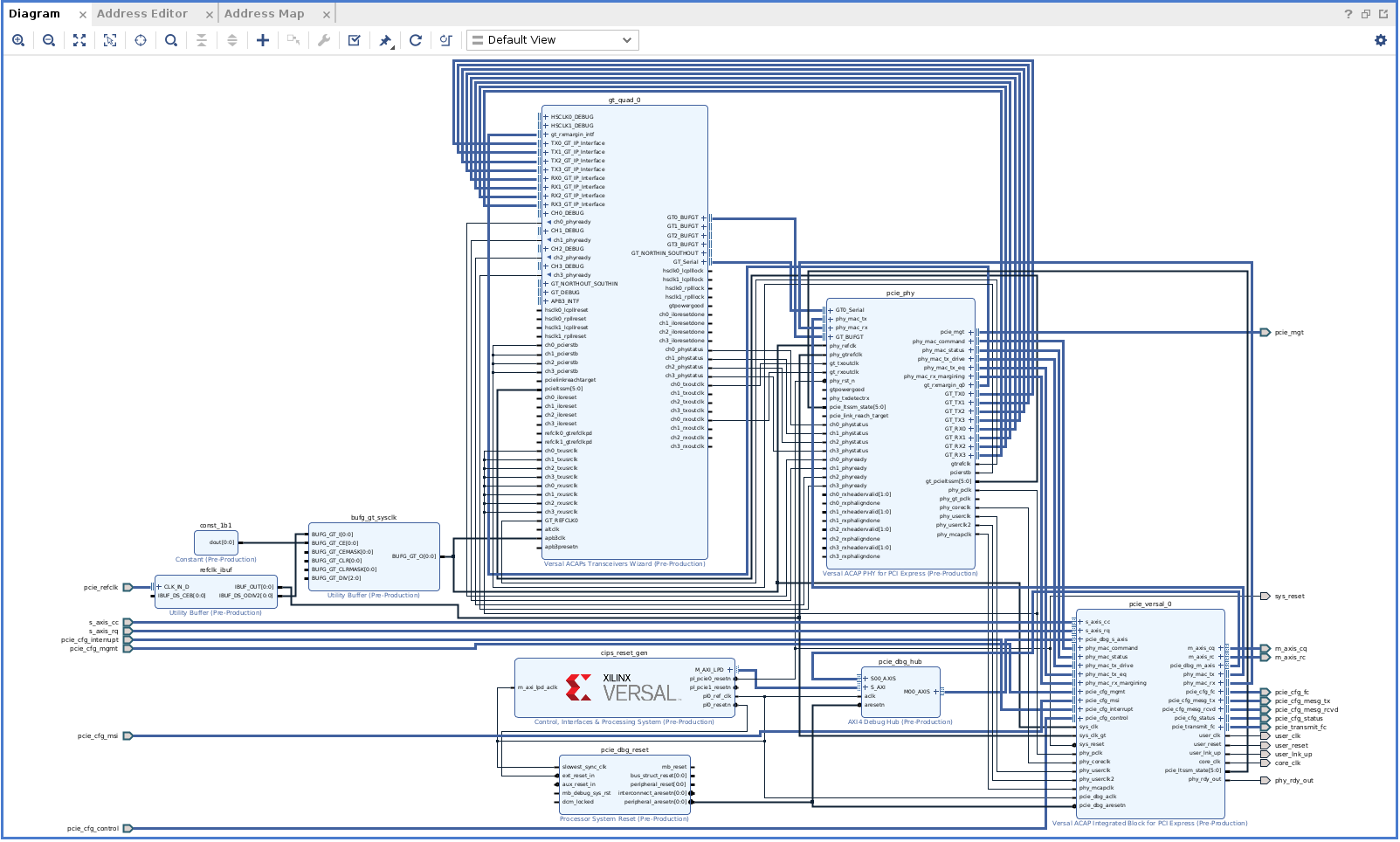Zoom out of the block diagram
1400x842 pixels.
pos(49,40)
